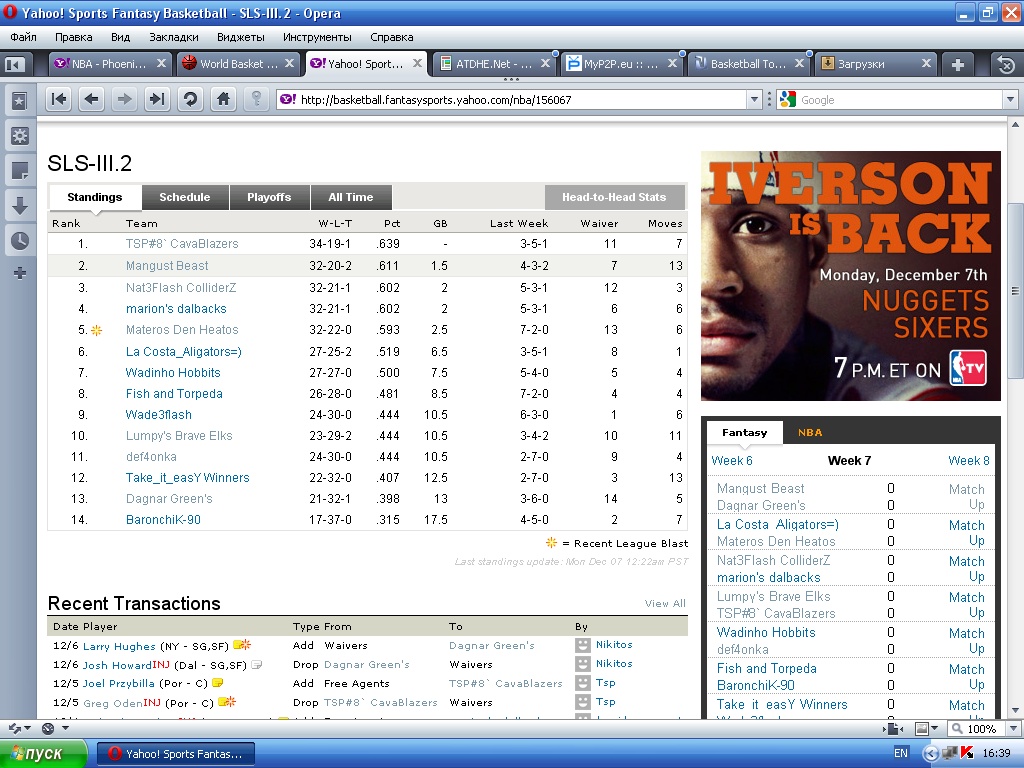This screenshot has width=1024, height=768.
Task: Open the Закладки menu
Action: click(x=174, y=37)
